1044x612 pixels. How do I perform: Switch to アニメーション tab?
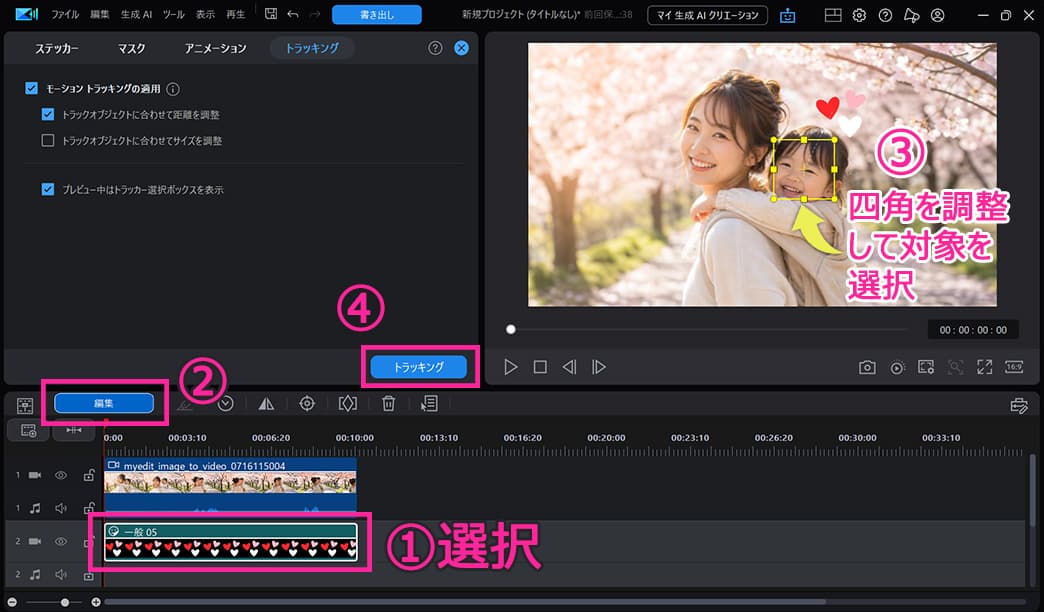(x=216, y=48)
